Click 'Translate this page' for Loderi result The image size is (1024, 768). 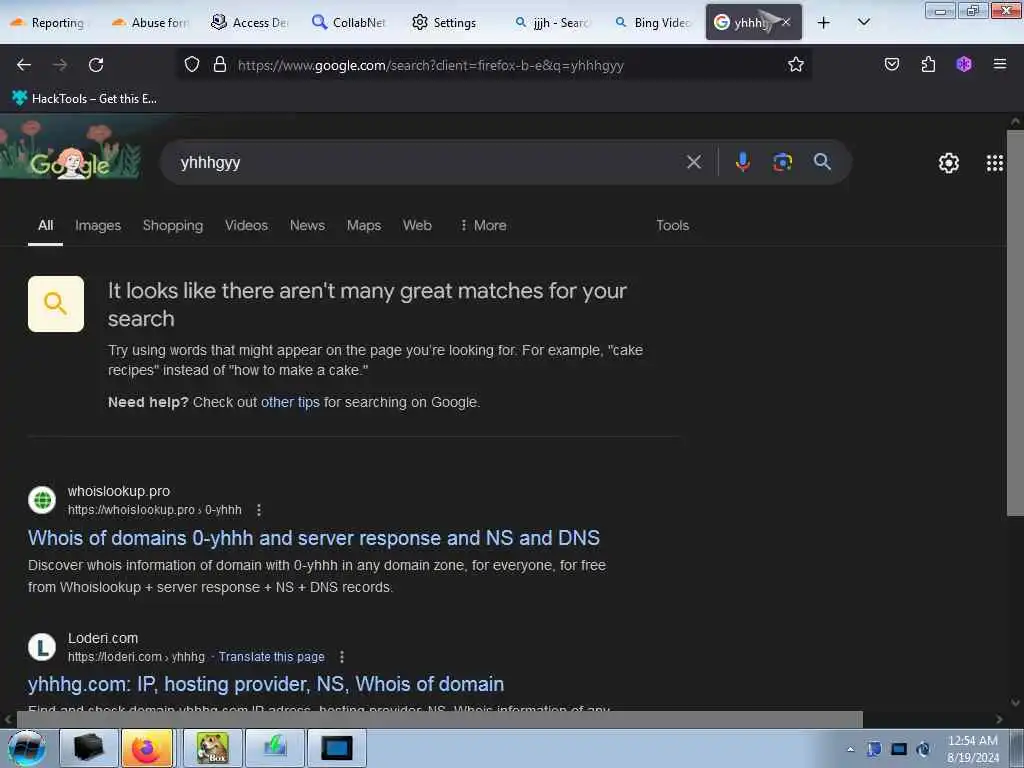pyautogui.click(x=271, y=657)
